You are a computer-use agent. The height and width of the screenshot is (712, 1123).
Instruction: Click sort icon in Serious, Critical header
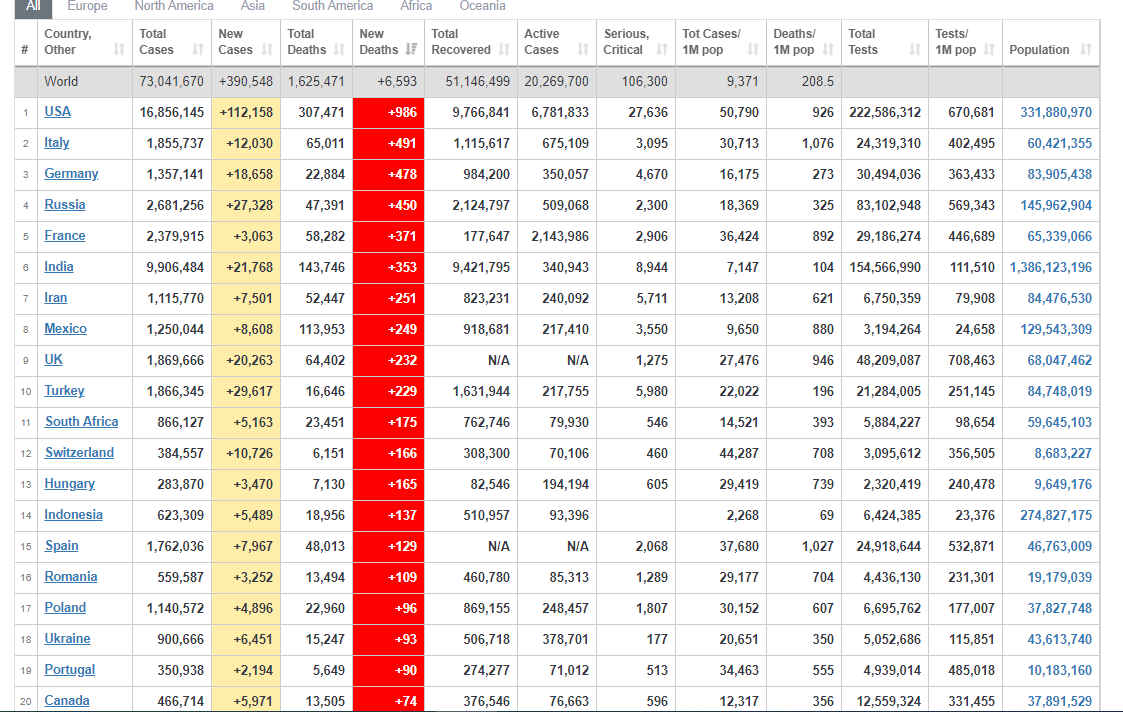[x=662, y=50]
